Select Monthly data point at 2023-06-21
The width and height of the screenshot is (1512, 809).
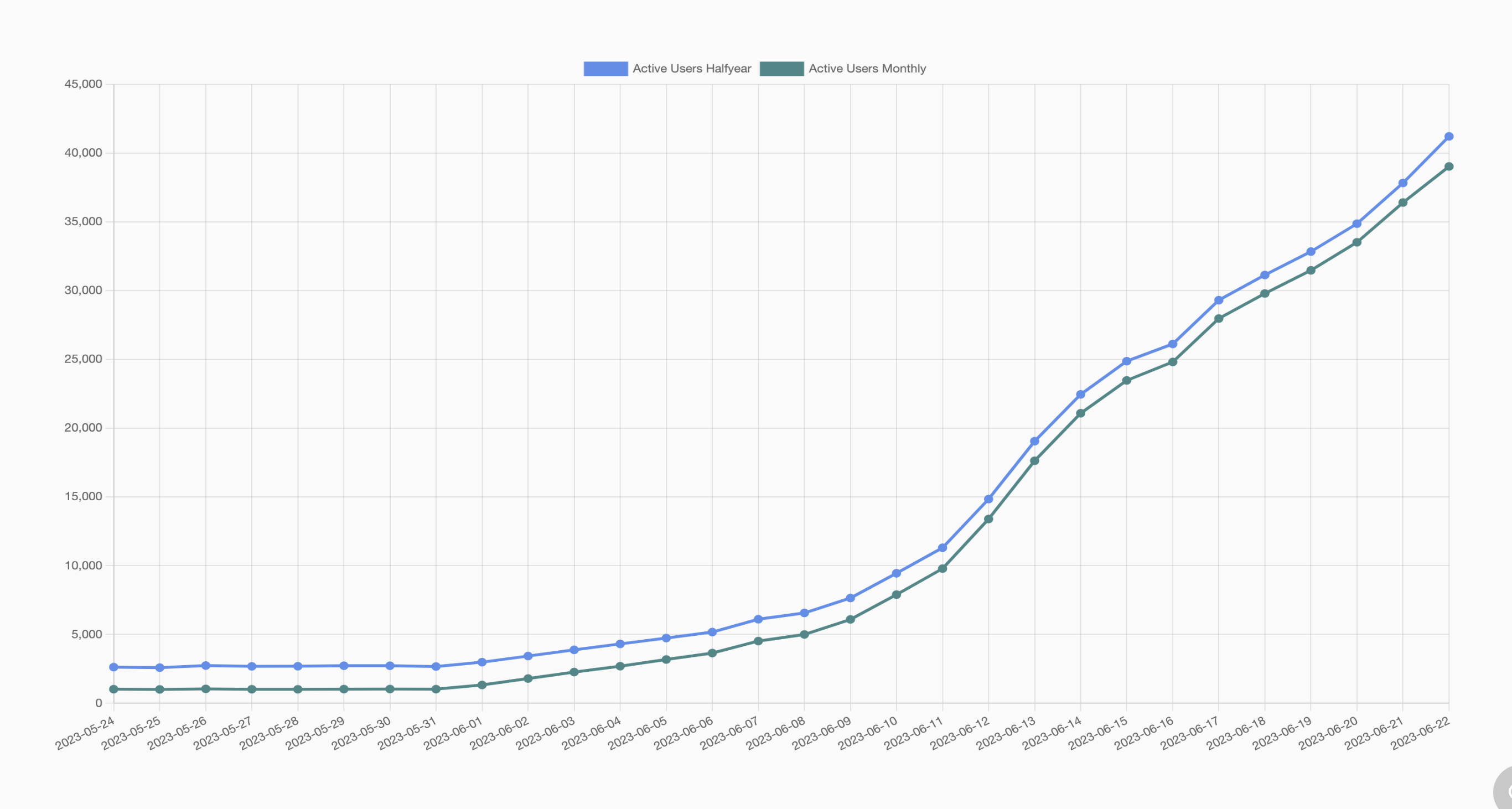tap(1403, 203)
